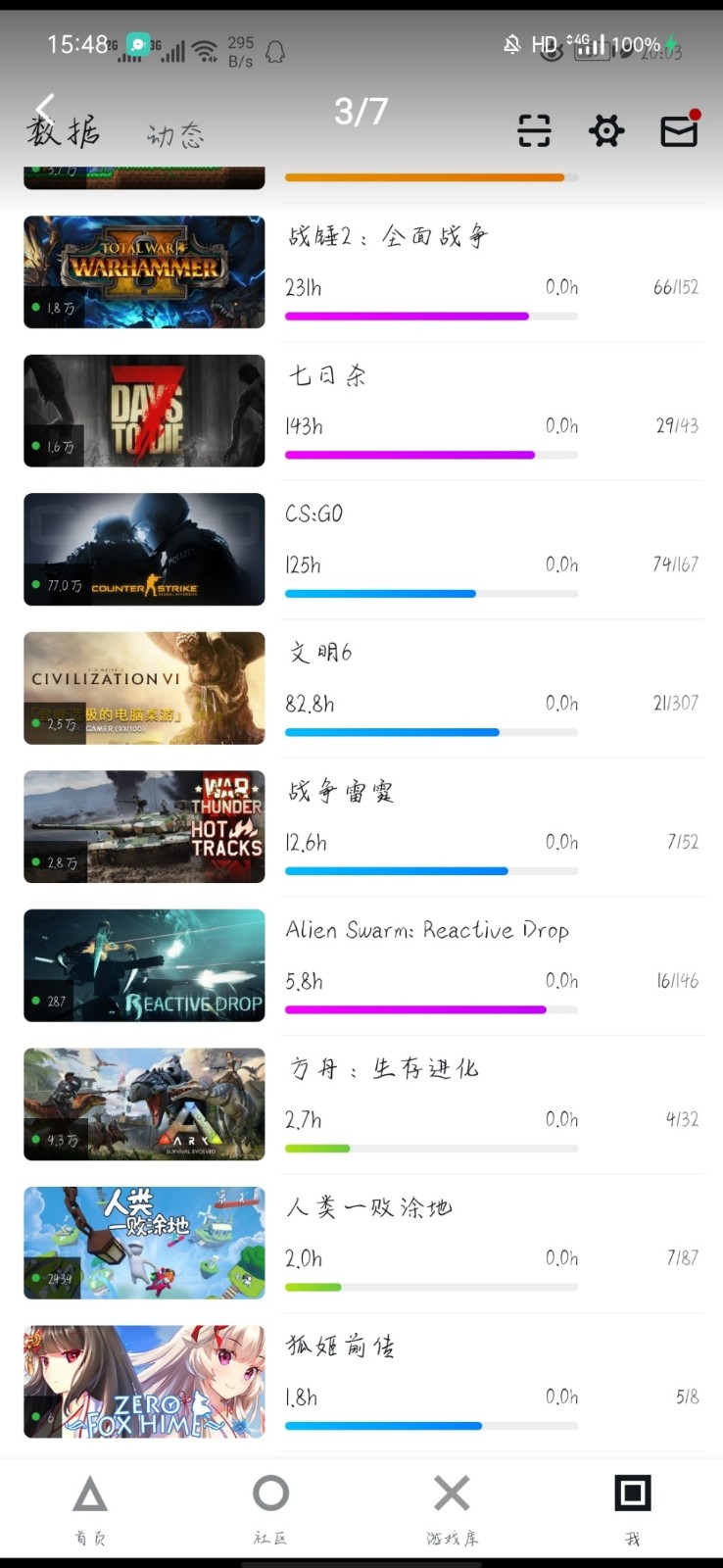Open game library cross icon

coord(452,1494)
